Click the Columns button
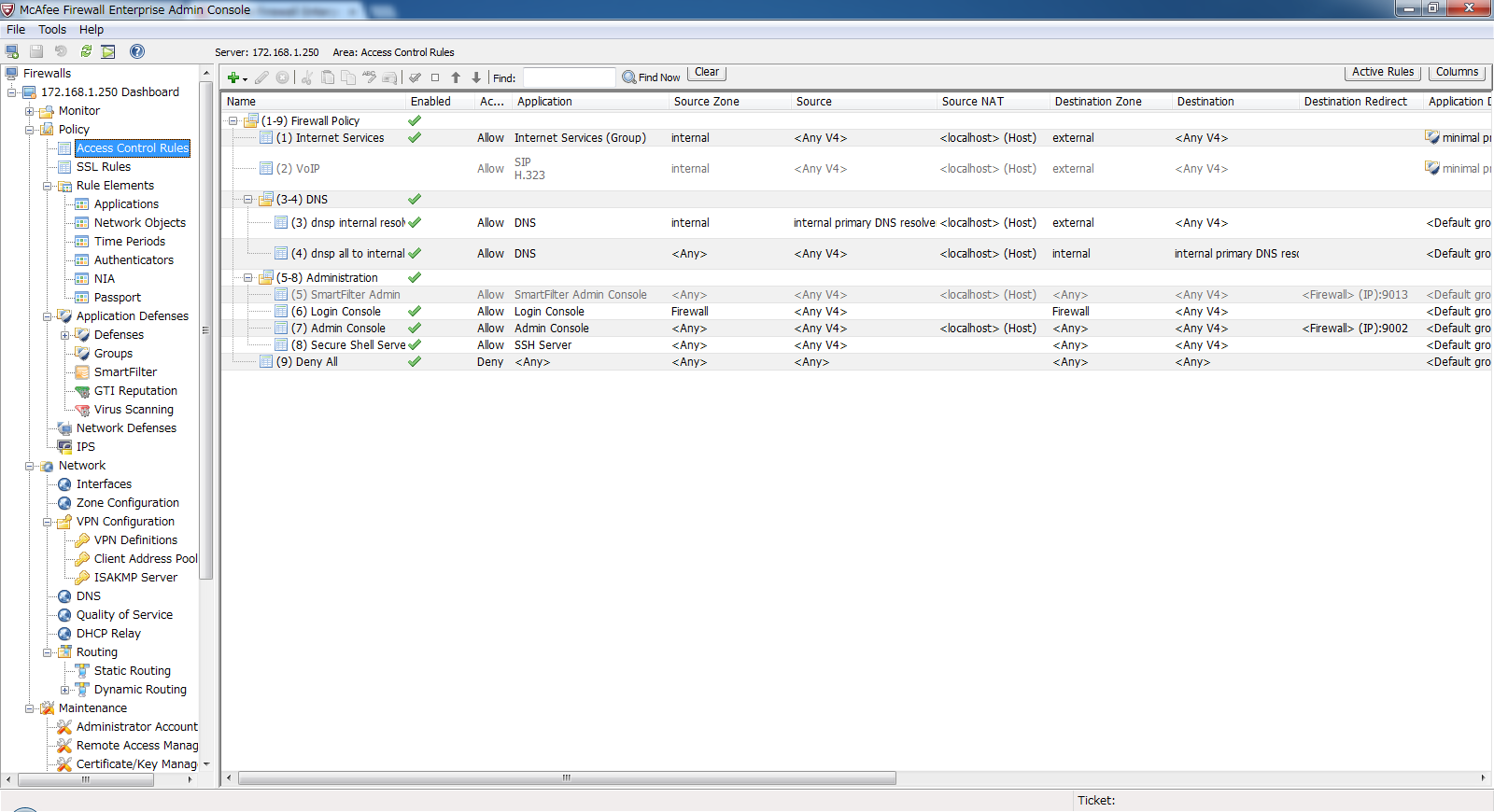1494x812 pixels. 1457,72
